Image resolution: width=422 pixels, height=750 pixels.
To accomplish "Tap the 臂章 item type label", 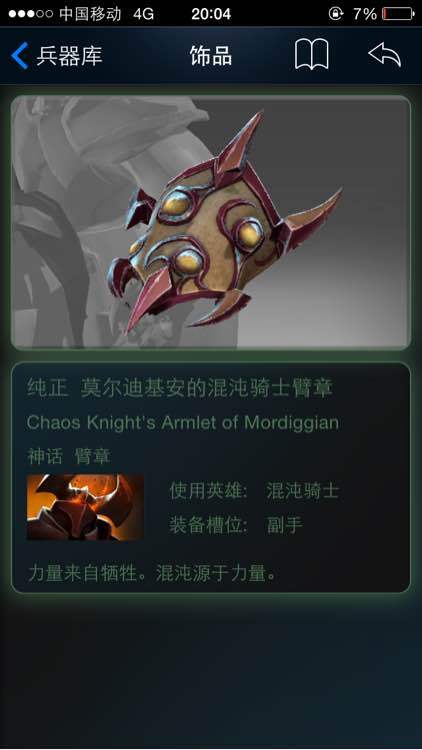I will pyautogui.click(x=93, y=456).
